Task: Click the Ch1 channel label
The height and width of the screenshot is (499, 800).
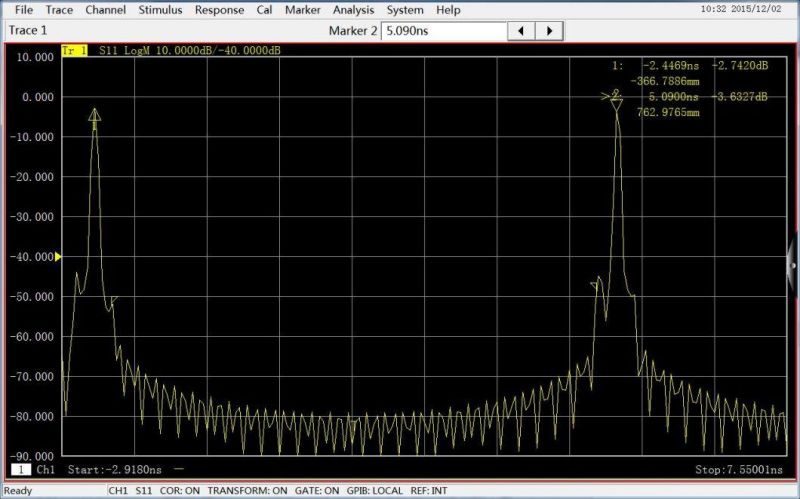Action: point(45,470)
